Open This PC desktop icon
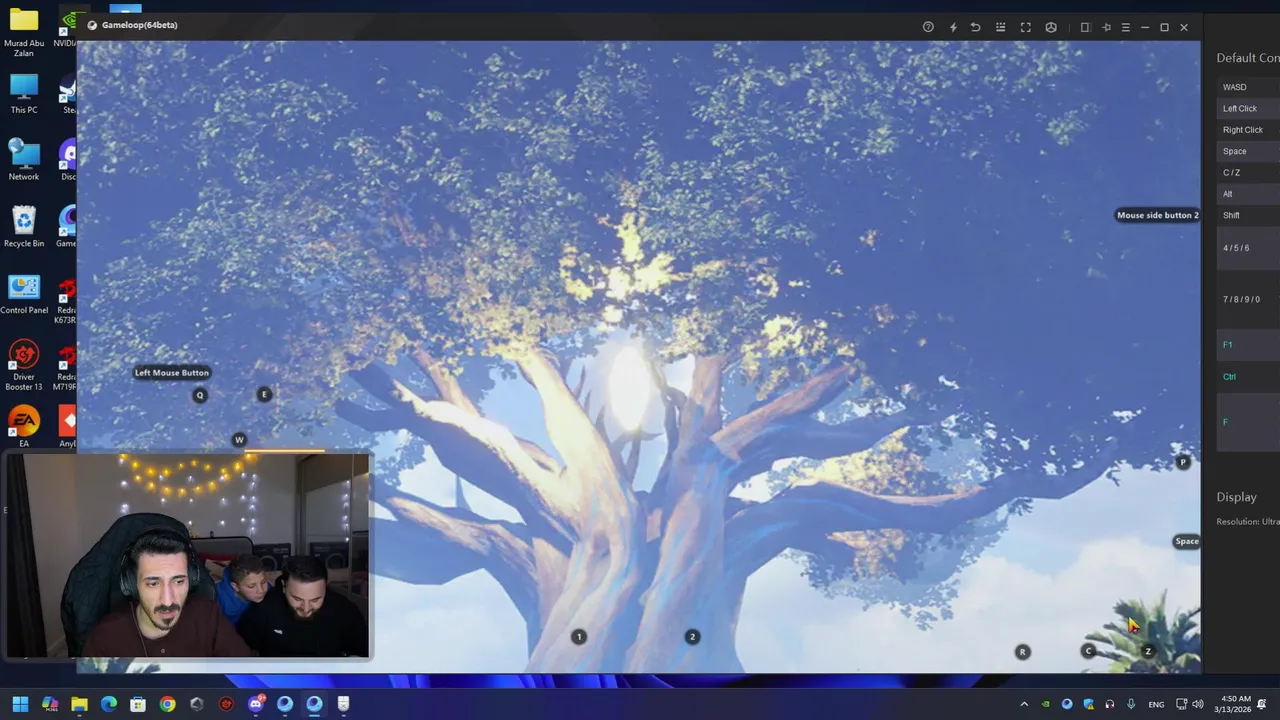Image resolution: width=1280 pixels, height=720 pixels. point(24,94)
